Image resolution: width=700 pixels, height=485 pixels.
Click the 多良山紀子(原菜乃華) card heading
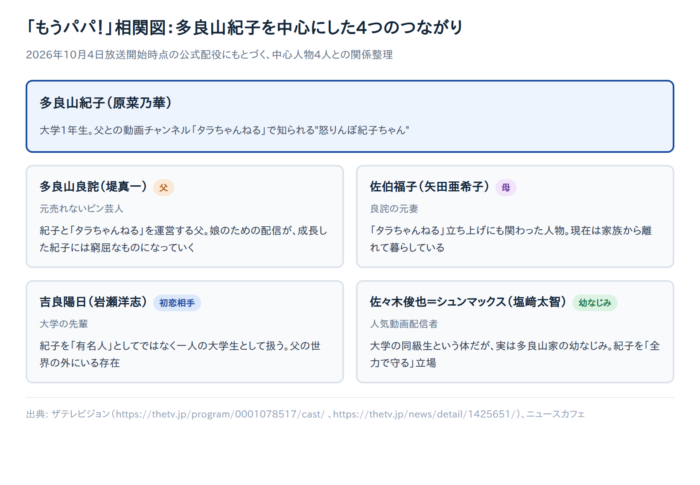click(106, 103)
